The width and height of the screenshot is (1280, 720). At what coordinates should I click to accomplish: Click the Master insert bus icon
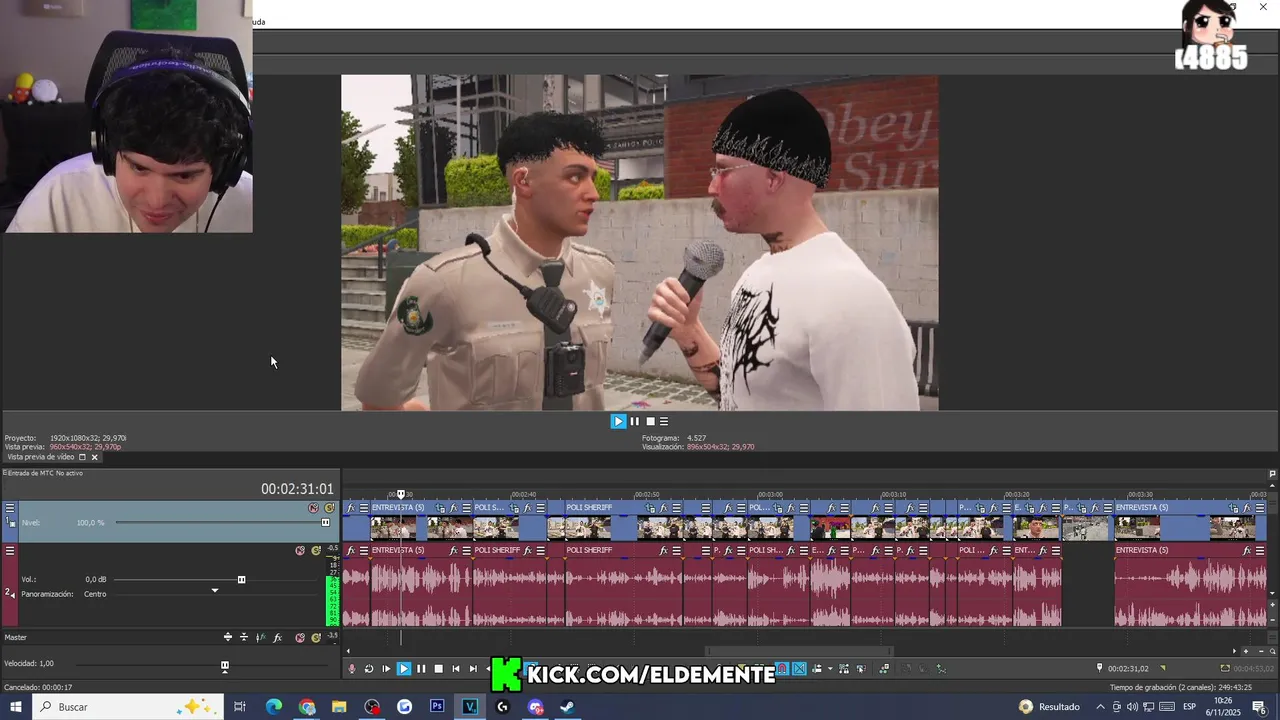228,637
